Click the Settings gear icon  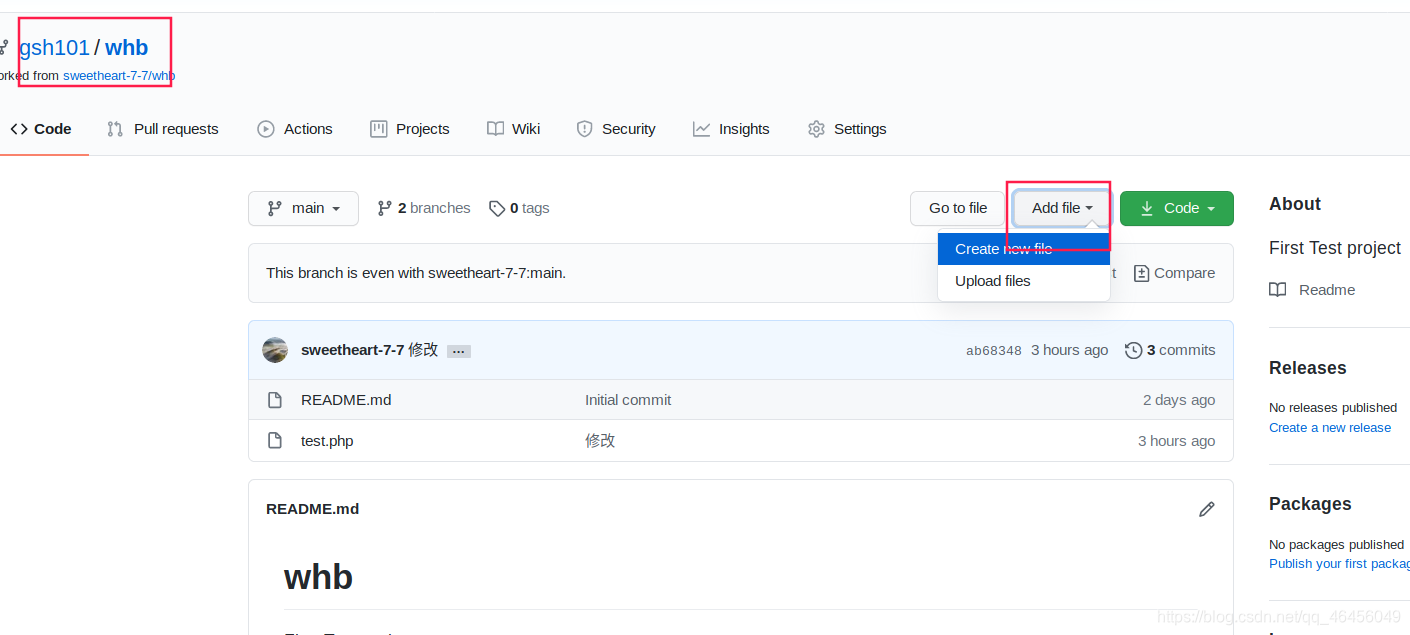pyautogui.click(x=816, y=129)
